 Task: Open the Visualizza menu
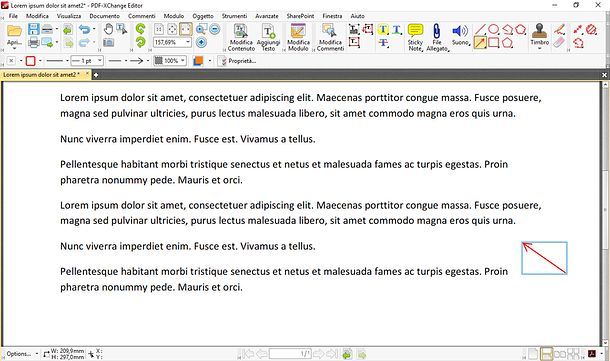(69, 16)
